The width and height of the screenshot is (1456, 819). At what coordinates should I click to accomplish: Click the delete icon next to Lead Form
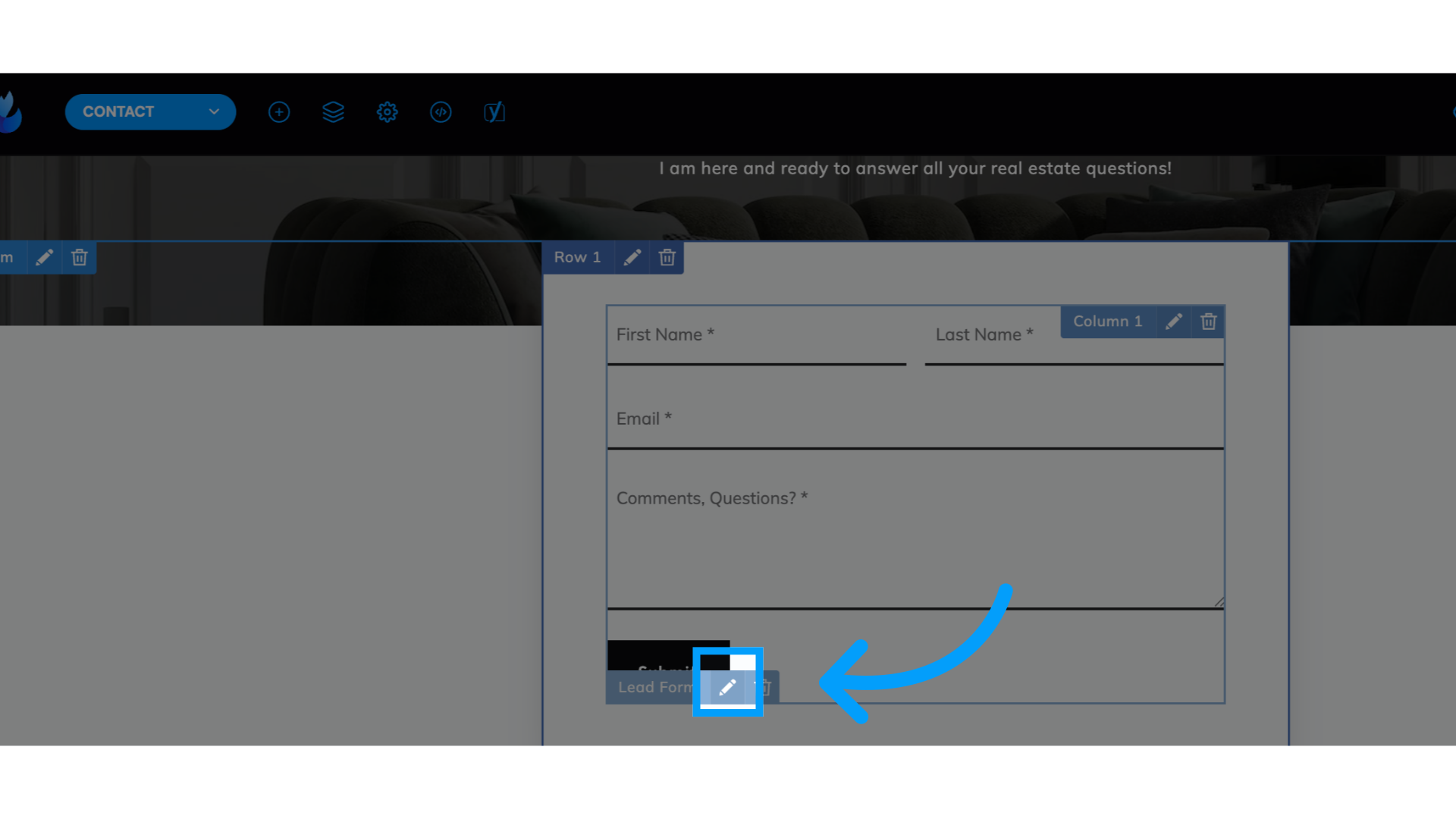[764, 687]
